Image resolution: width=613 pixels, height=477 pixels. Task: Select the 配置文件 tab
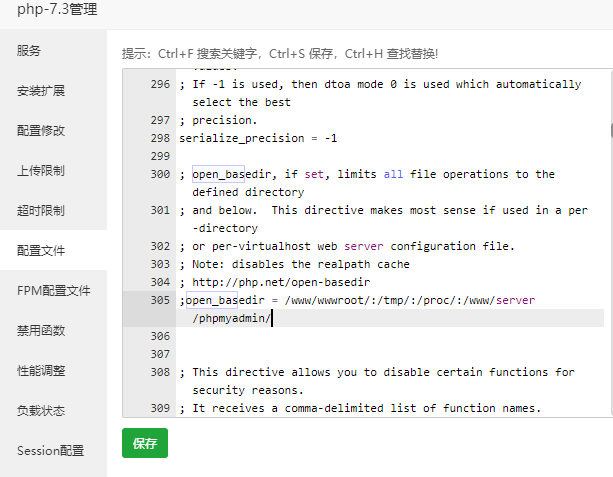53,250
